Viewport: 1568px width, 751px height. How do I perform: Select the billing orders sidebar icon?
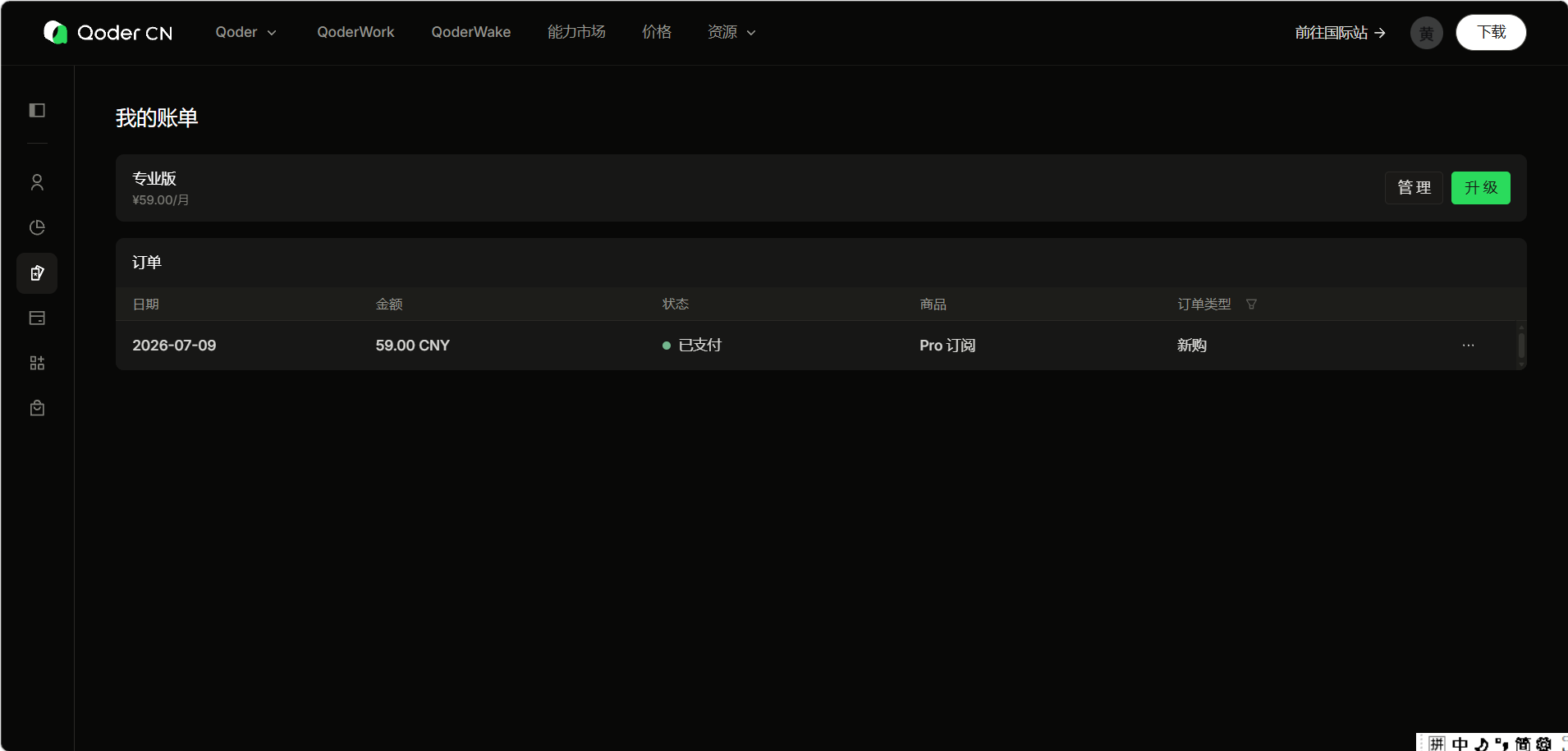click(37, 273)
